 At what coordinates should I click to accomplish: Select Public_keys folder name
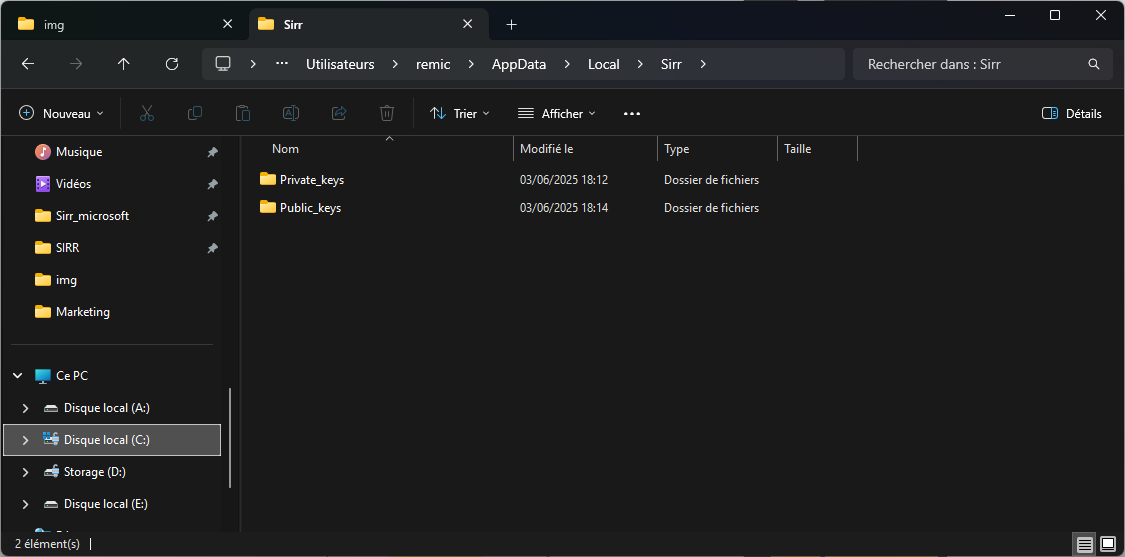point(311,208)
